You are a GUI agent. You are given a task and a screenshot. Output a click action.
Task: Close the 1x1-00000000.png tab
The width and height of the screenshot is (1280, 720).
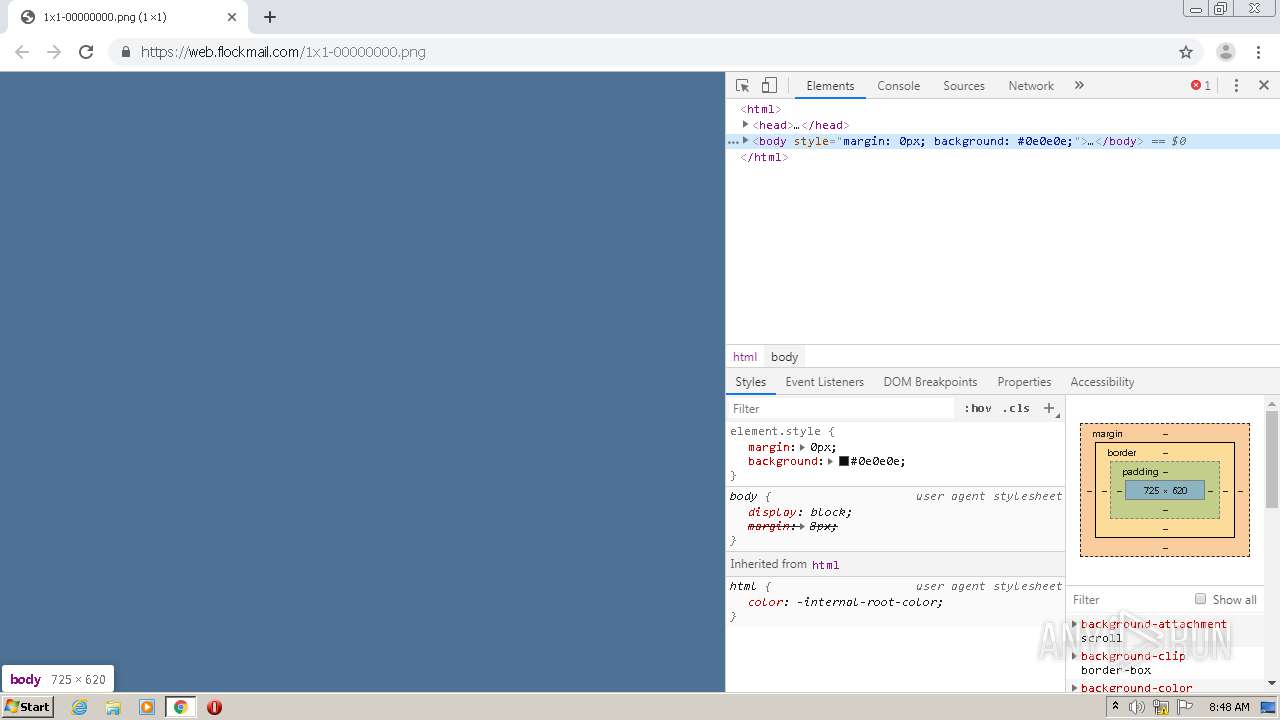coord(232,17)
